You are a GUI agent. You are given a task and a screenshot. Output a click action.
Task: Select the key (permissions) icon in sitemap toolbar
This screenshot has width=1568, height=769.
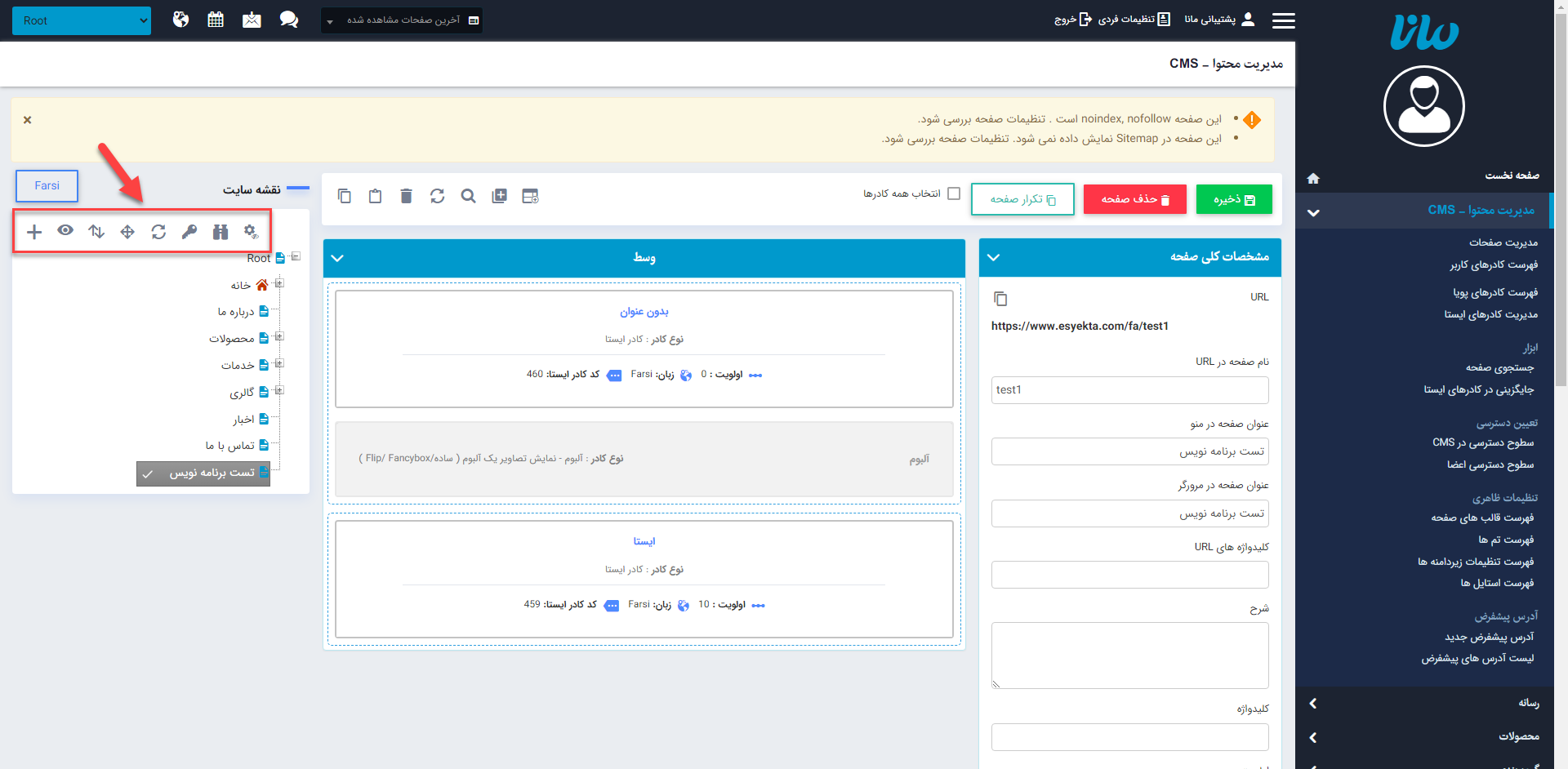point(189,232)
